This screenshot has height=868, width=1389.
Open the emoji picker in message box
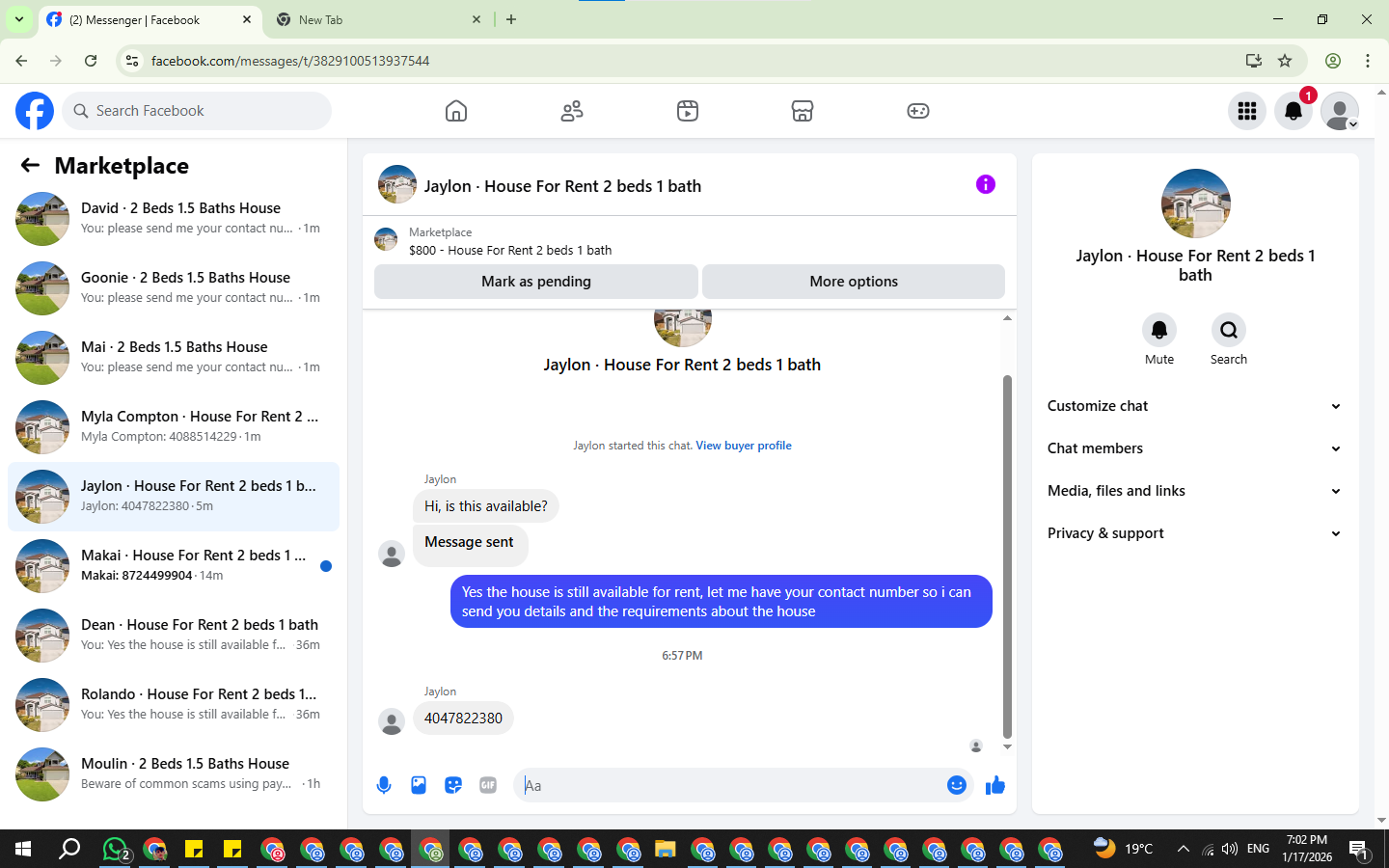tap(957, 785)
